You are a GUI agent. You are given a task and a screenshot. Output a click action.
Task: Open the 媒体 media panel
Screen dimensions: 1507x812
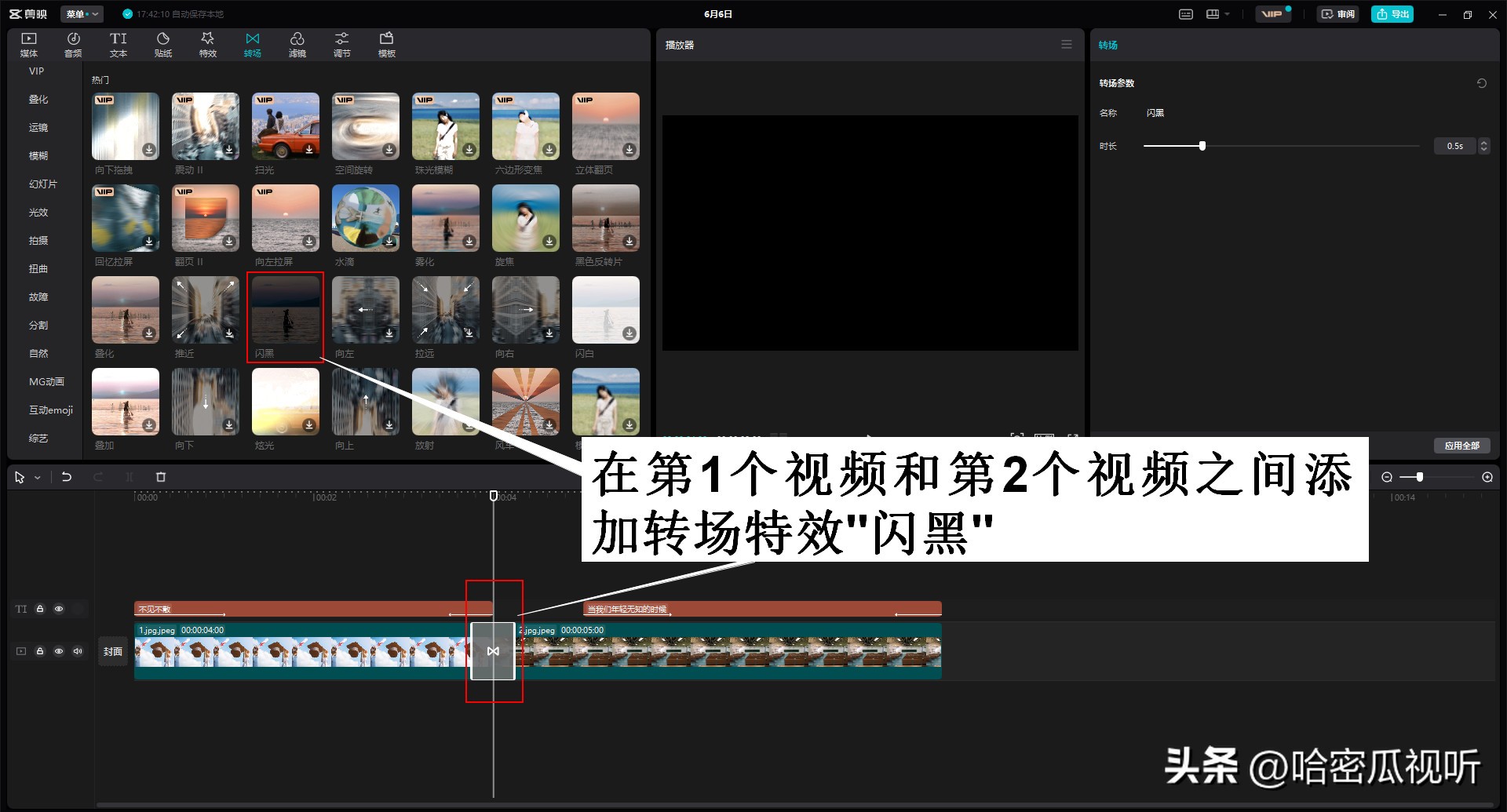[28, 43]
